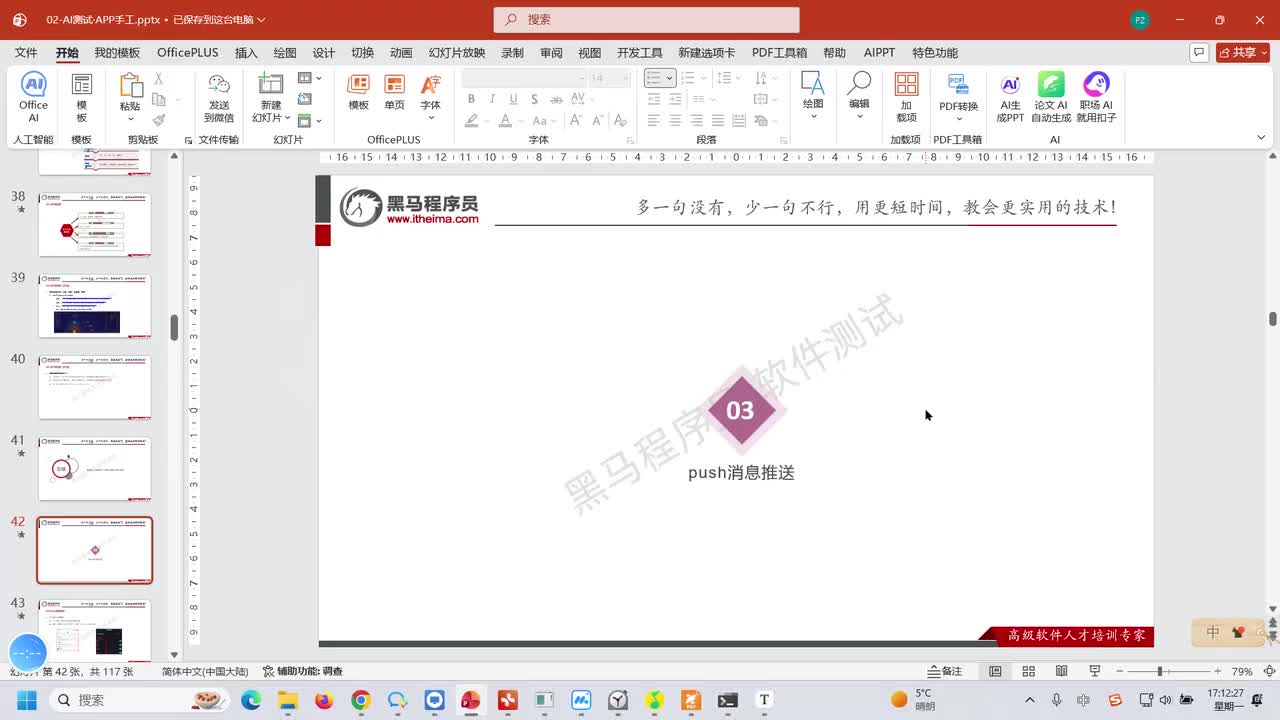This screenshot has width=1280, height=720.
Task: Click the 共享 share button
Action: click(1243, 52)
